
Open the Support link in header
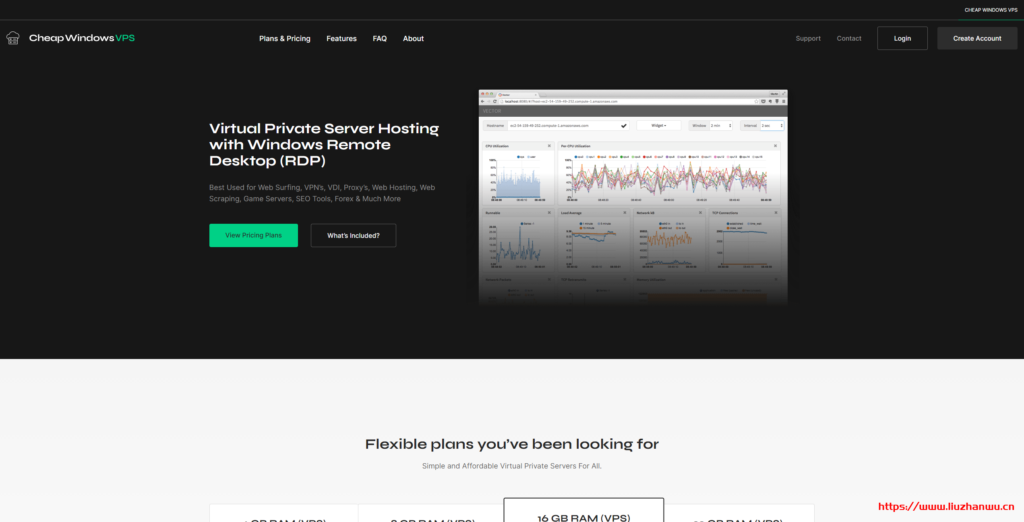click(x=808, y=39)
